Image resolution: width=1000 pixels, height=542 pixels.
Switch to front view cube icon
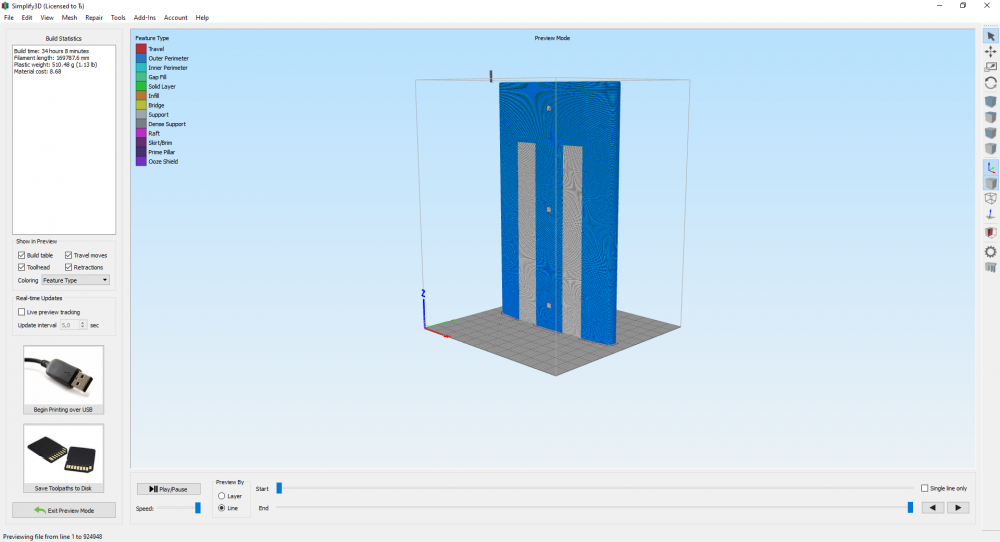click(990, 133)
